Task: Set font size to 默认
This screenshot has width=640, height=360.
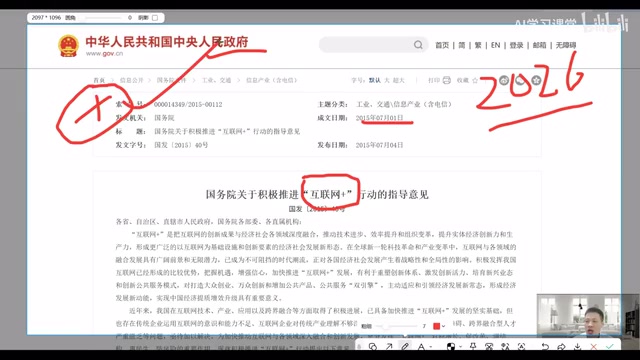Action: pyautogui.click(x=375, y=80)
